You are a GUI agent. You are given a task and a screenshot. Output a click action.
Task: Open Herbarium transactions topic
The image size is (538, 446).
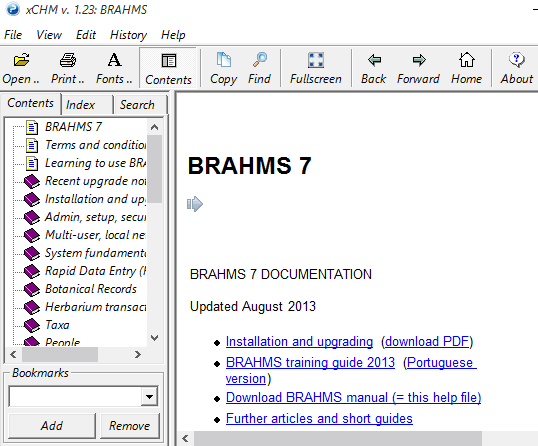(95, 307)
